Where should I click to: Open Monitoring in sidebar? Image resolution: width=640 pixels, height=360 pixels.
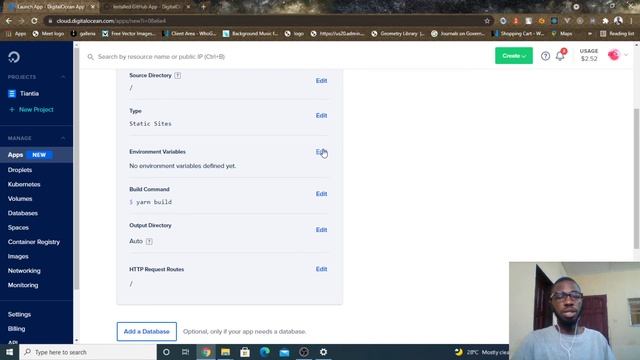(23, 285)
